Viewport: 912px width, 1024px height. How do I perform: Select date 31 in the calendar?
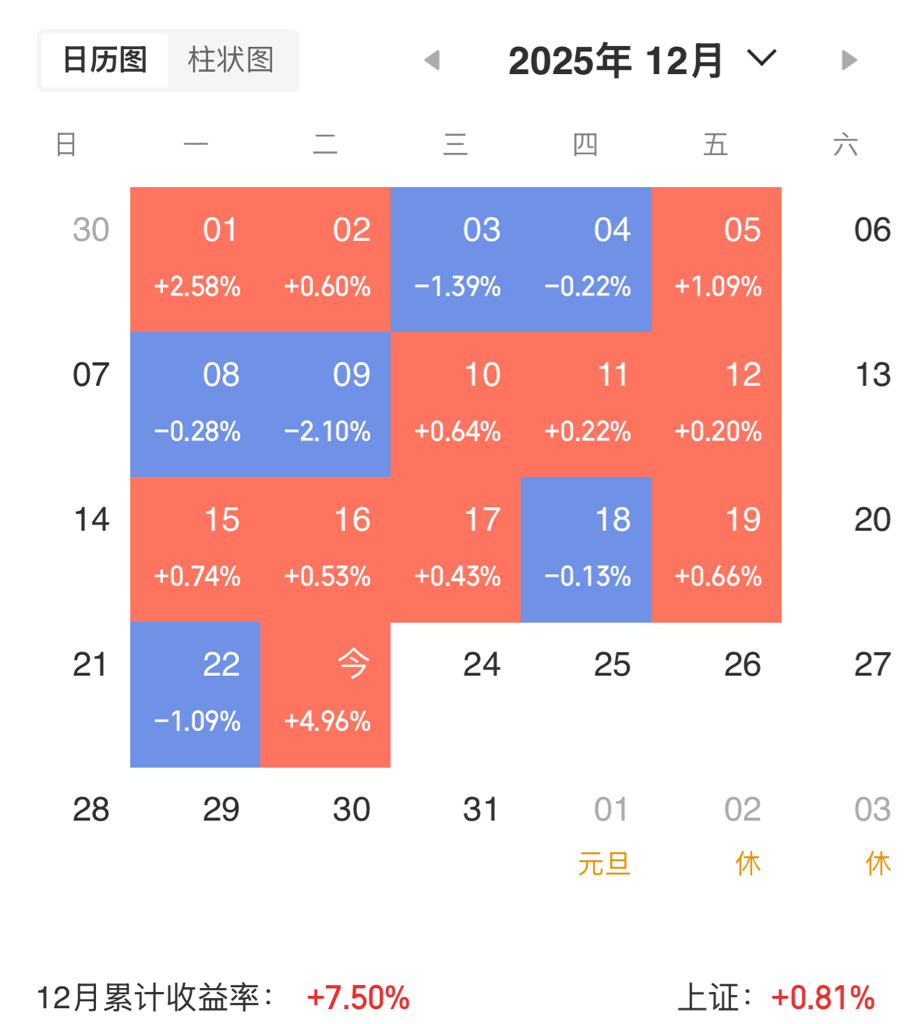(481, 810)
